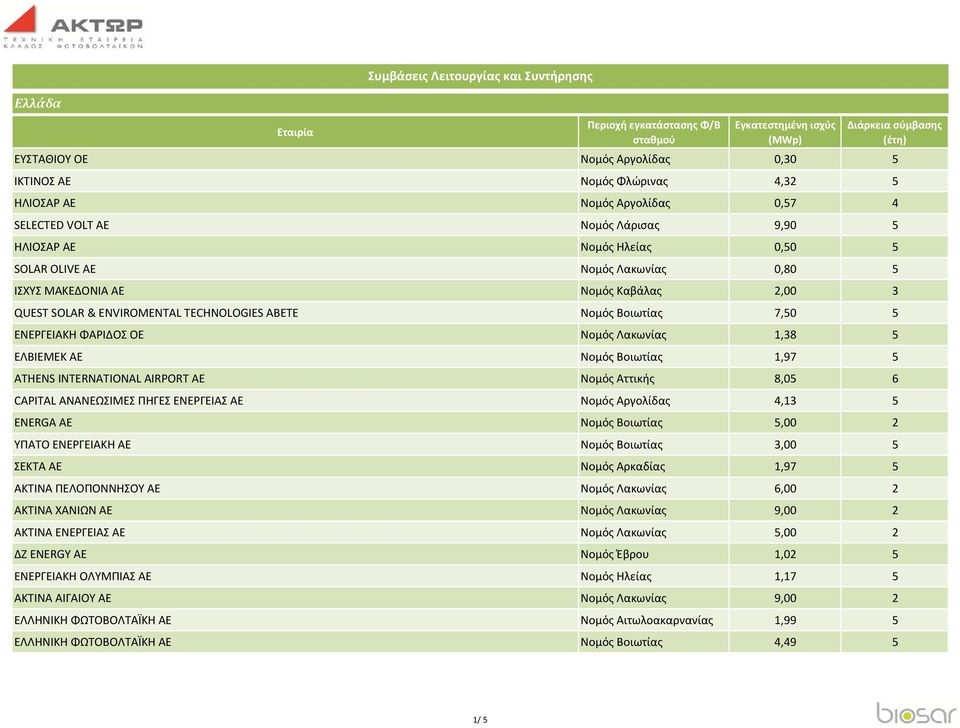Click 'QUEST SOLAR & ENVIROMENTAL TECHNOLOGIES ABETE'
The image size is (960, 728).
click(156, 313)
